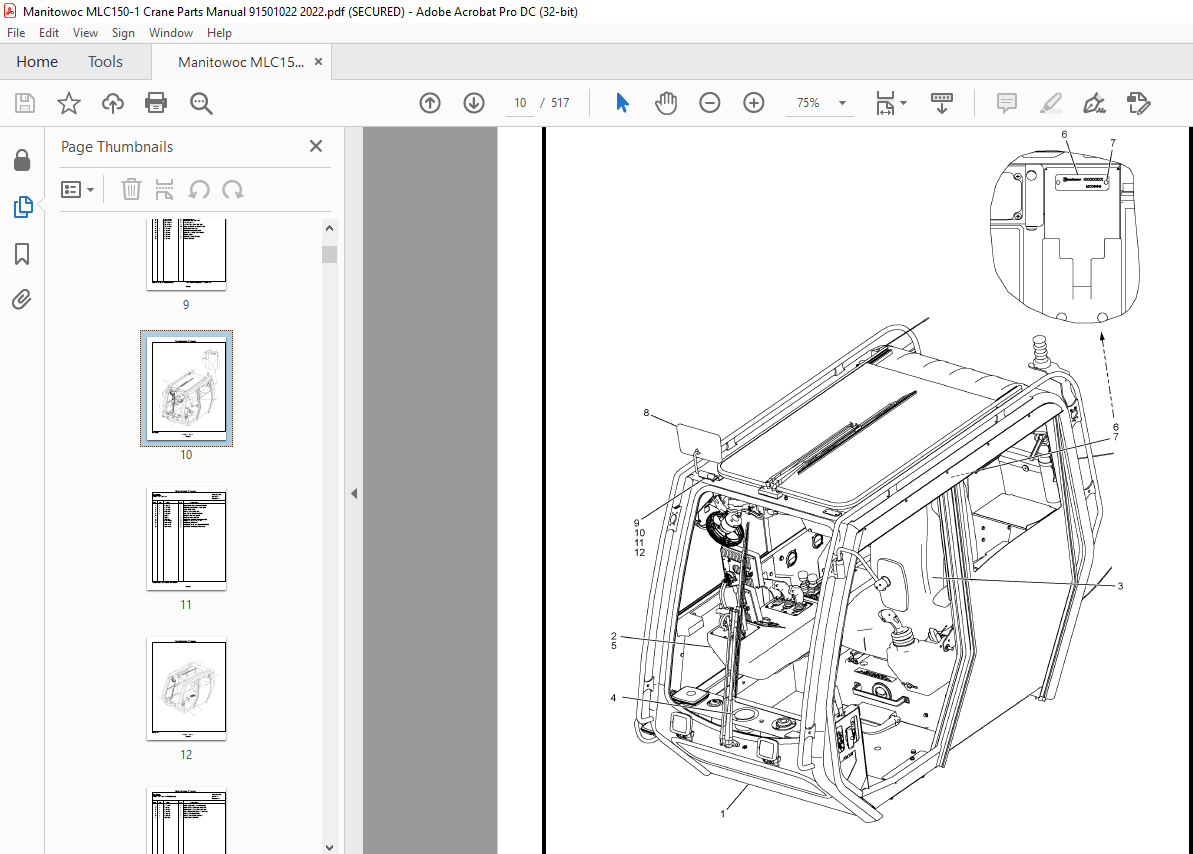Select the page 12 thumbnail

[186, 689]
